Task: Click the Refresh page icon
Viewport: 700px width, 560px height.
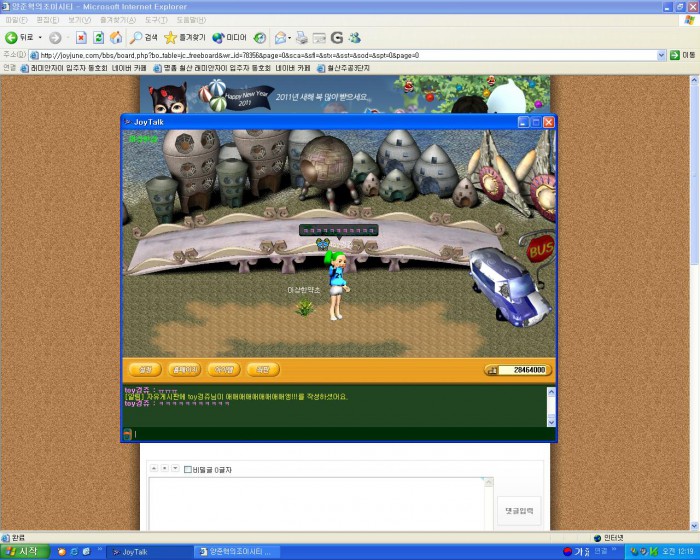Action: point(100,37)
